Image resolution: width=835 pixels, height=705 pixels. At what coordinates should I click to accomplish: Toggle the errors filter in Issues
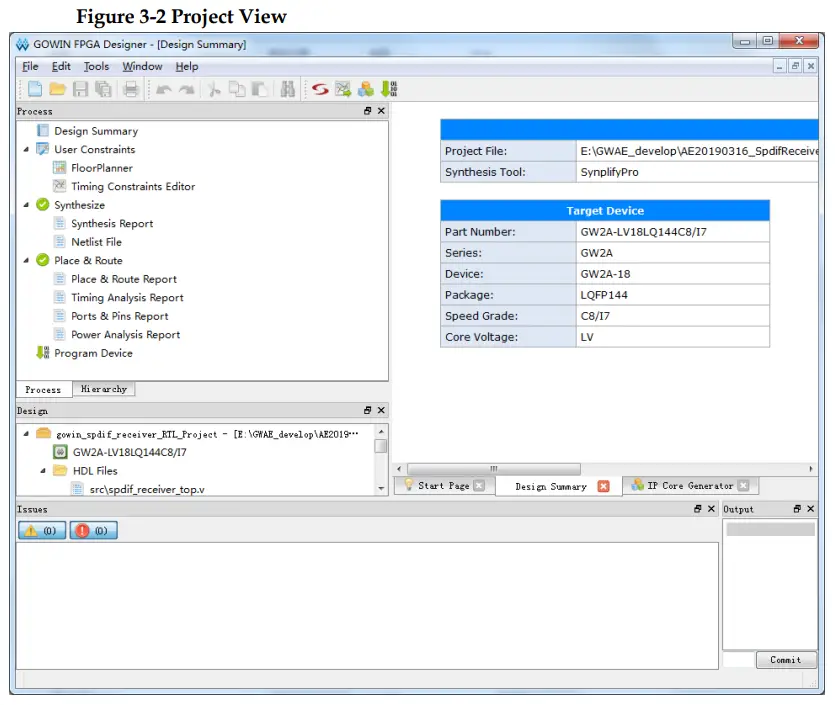[x=93, y=531]
